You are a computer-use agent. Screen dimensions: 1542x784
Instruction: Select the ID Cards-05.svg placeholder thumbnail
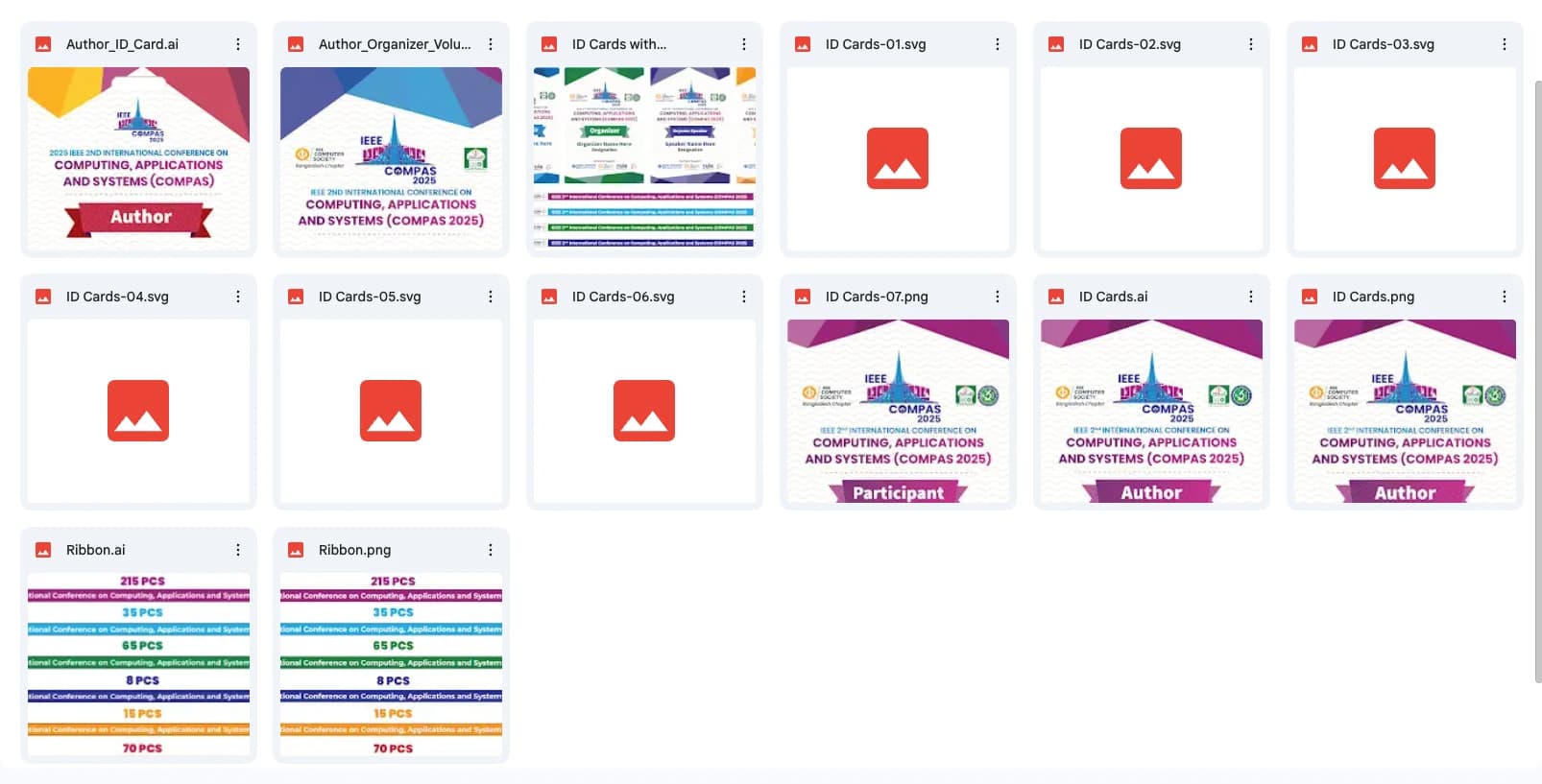point(391,411)
